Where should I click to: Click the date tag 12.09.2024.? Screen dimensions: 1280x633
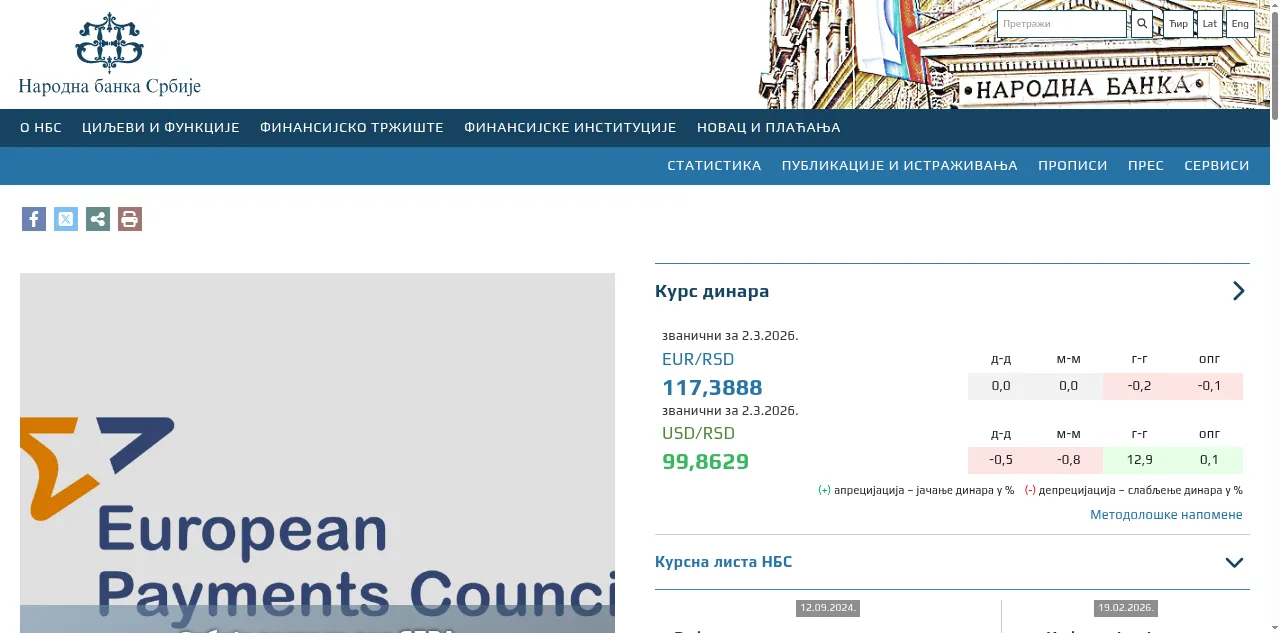(828, 608)
